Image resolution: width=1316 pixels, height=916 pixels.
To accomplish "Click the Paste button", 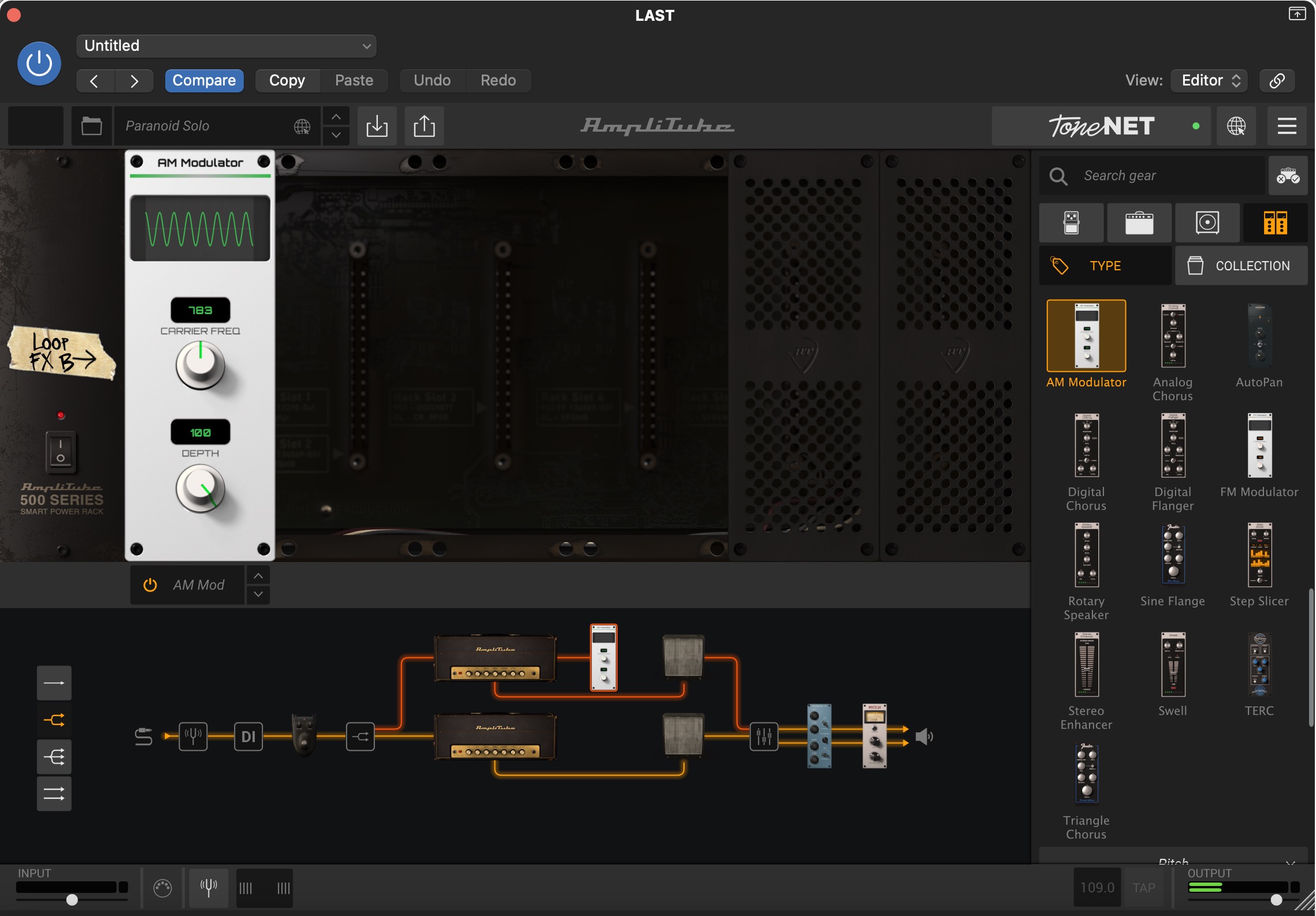I will (354, 81).
